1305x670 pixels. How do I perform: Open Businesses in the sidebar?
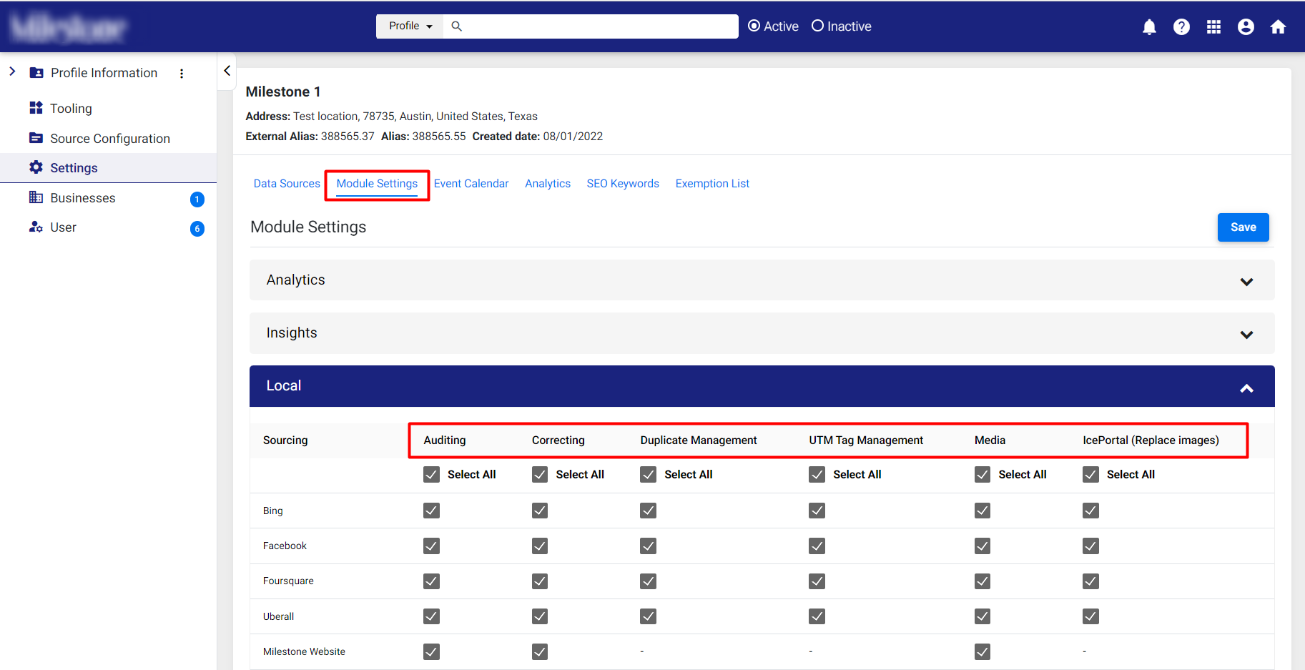coord(83,198)
